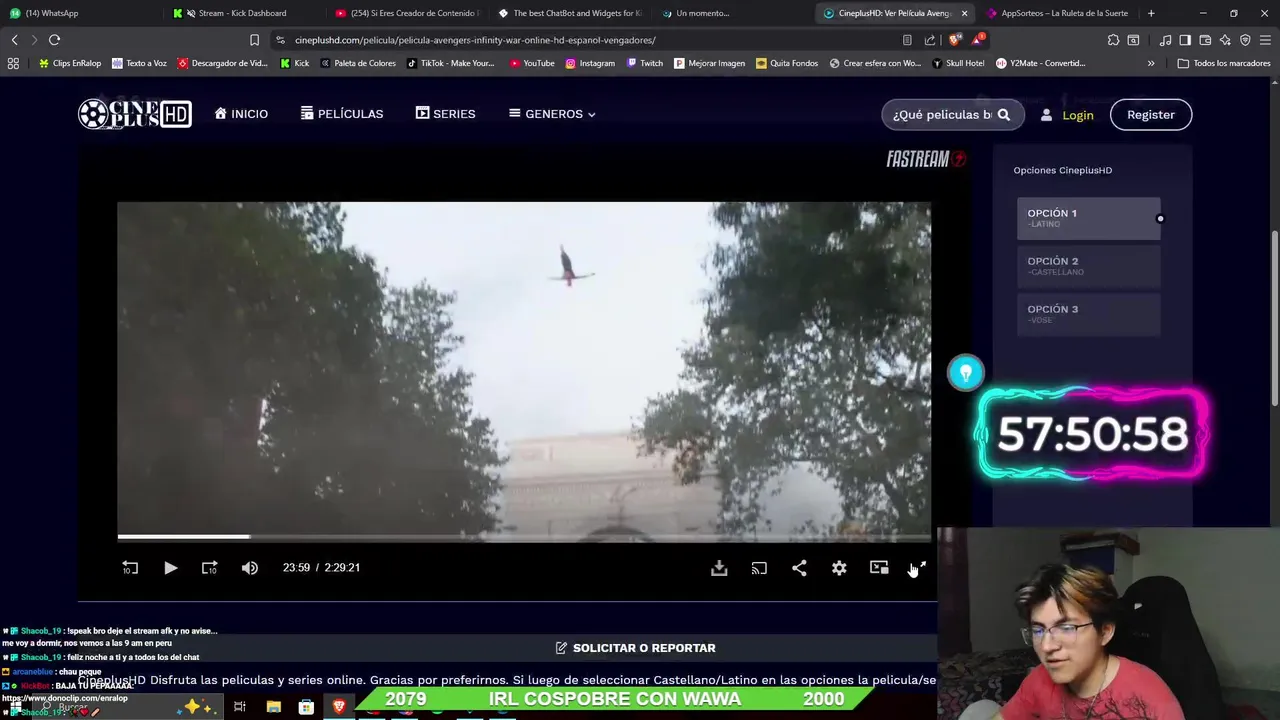
Task: Select OPCIÓN 2 Castellano server
Action: (x=1088, y=266)
